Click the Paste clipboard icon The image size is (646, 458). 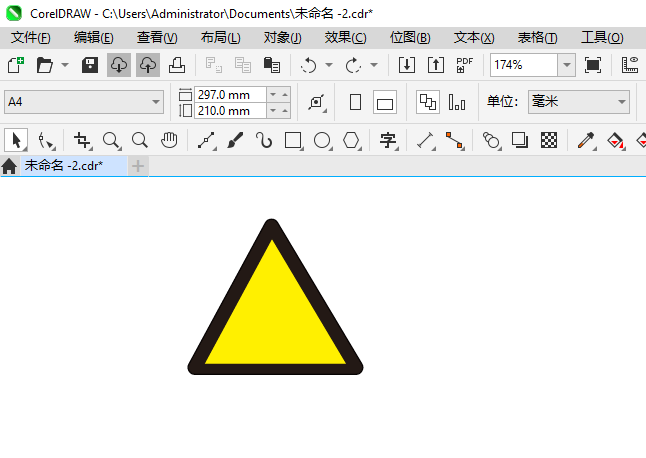pyautogui.click(x=272, y=65)
